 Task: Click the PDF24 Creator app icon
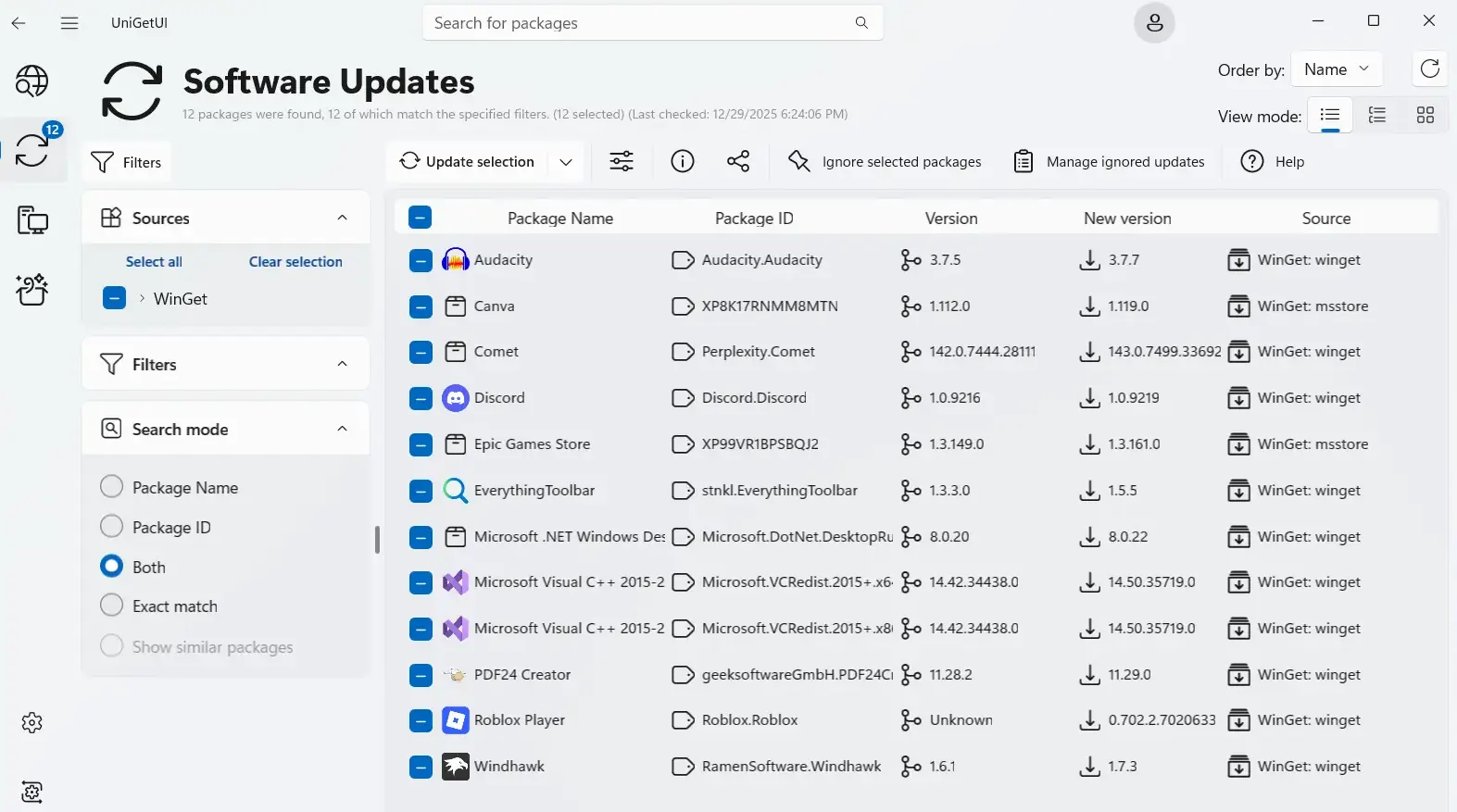pos(455,675)
